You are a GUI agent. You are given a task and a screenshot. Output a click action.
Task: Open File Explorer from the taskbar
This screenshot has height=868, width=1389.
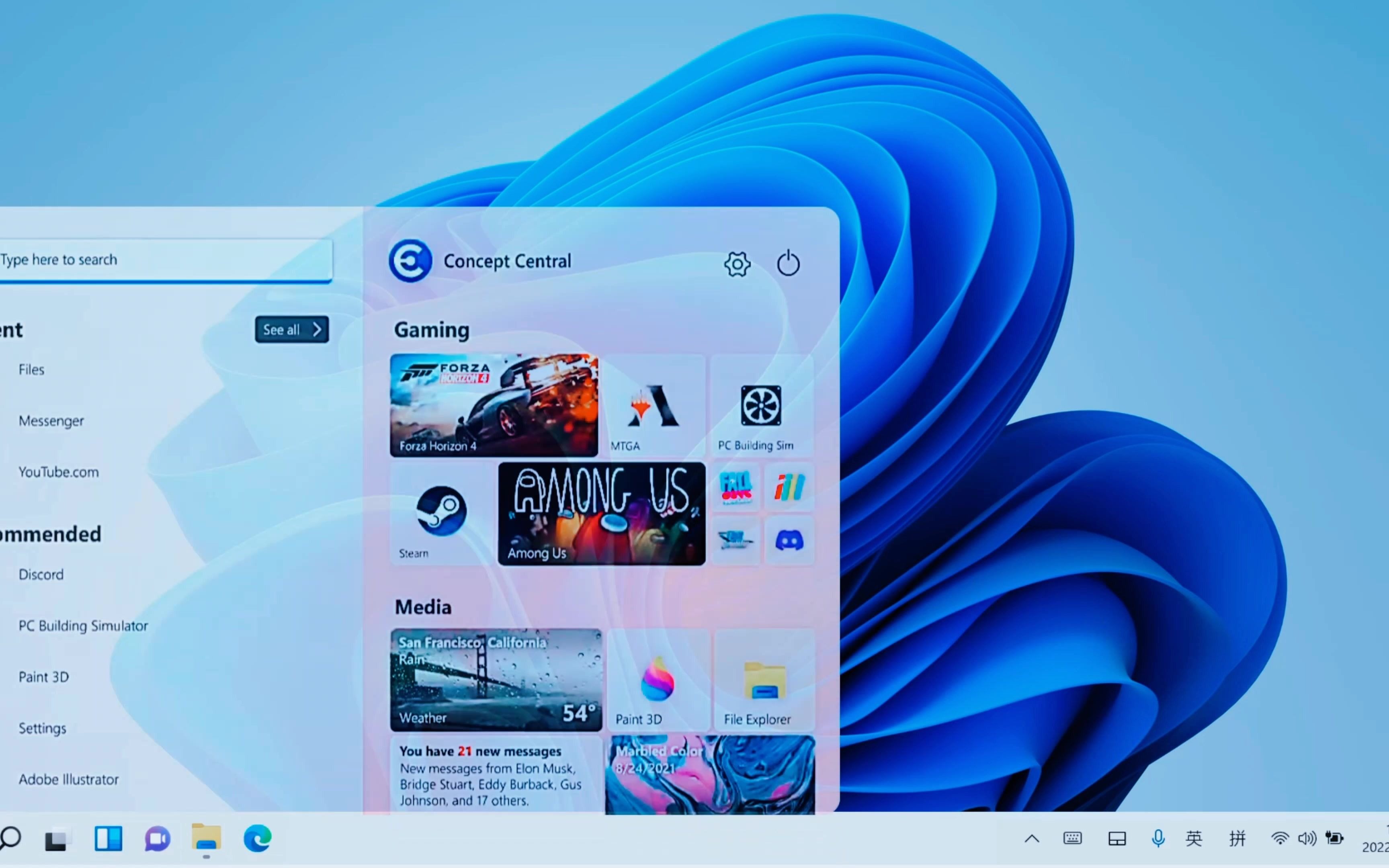(206, 837)
